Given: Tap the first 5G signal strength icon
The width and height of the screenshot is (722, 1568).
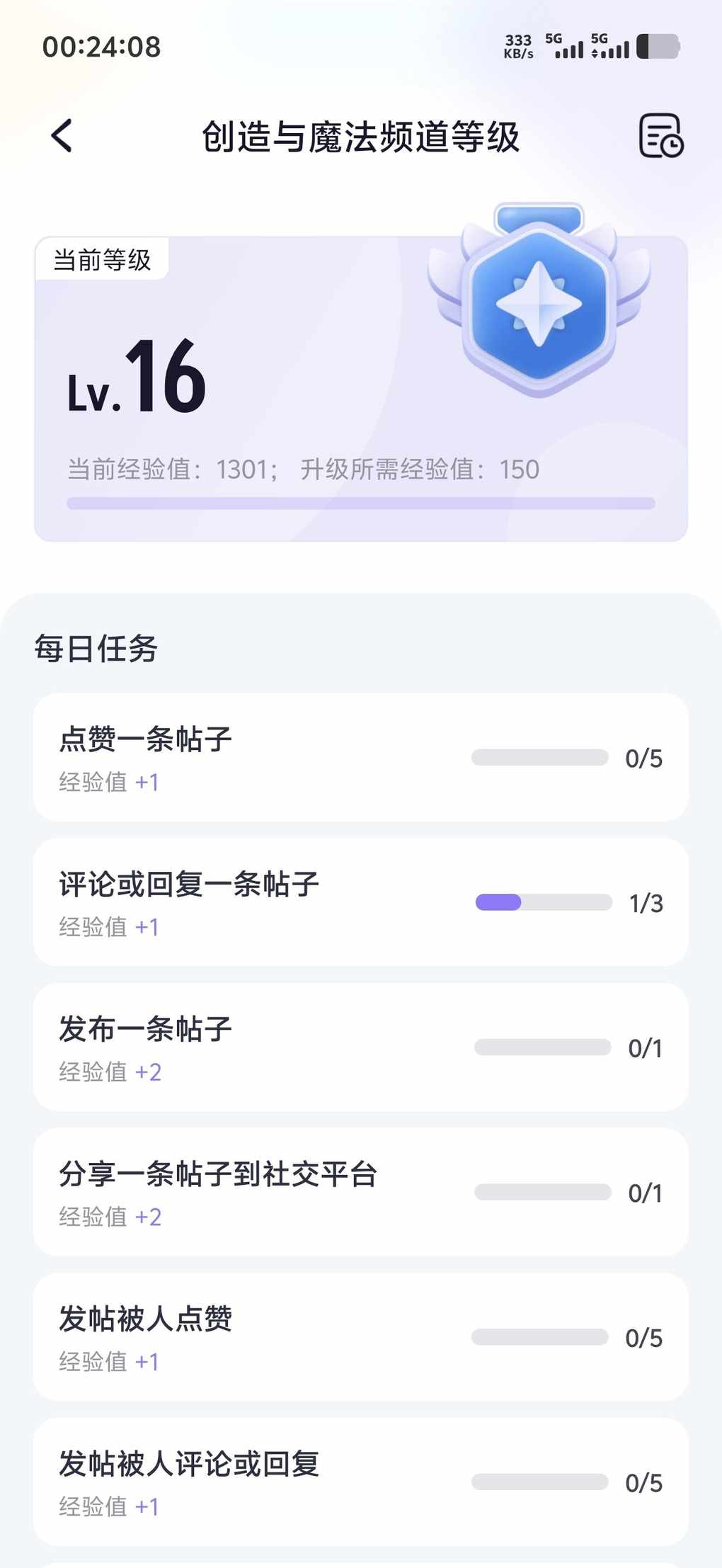Looking at the screenshot, I should click(564, 46).
